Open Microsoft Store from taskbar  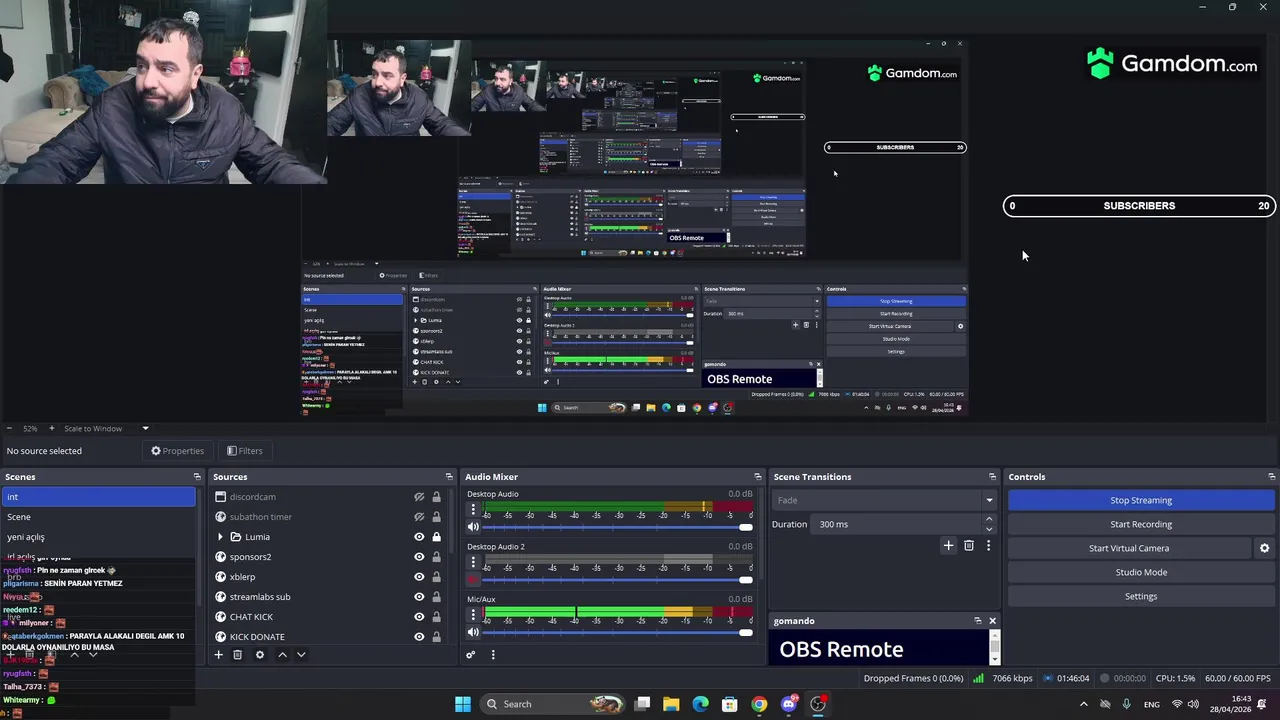730,704
